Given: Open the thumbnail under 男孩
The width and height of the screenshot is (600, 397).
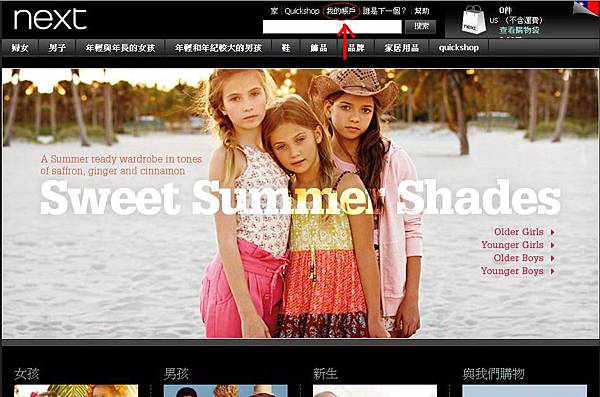Looking at the screenshot, I should click(x=226, y=391).
